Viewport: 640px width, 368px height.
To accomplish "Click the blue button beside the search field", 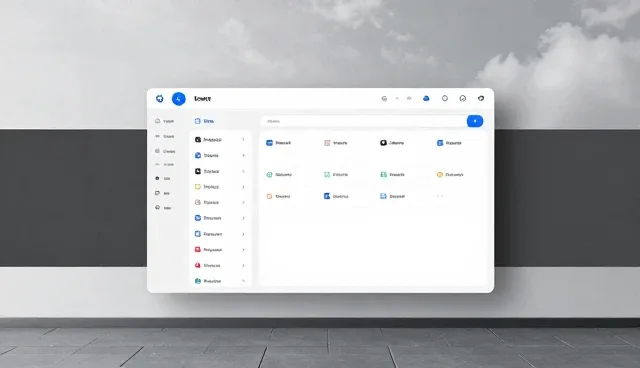I will click(x=475, y=121).
